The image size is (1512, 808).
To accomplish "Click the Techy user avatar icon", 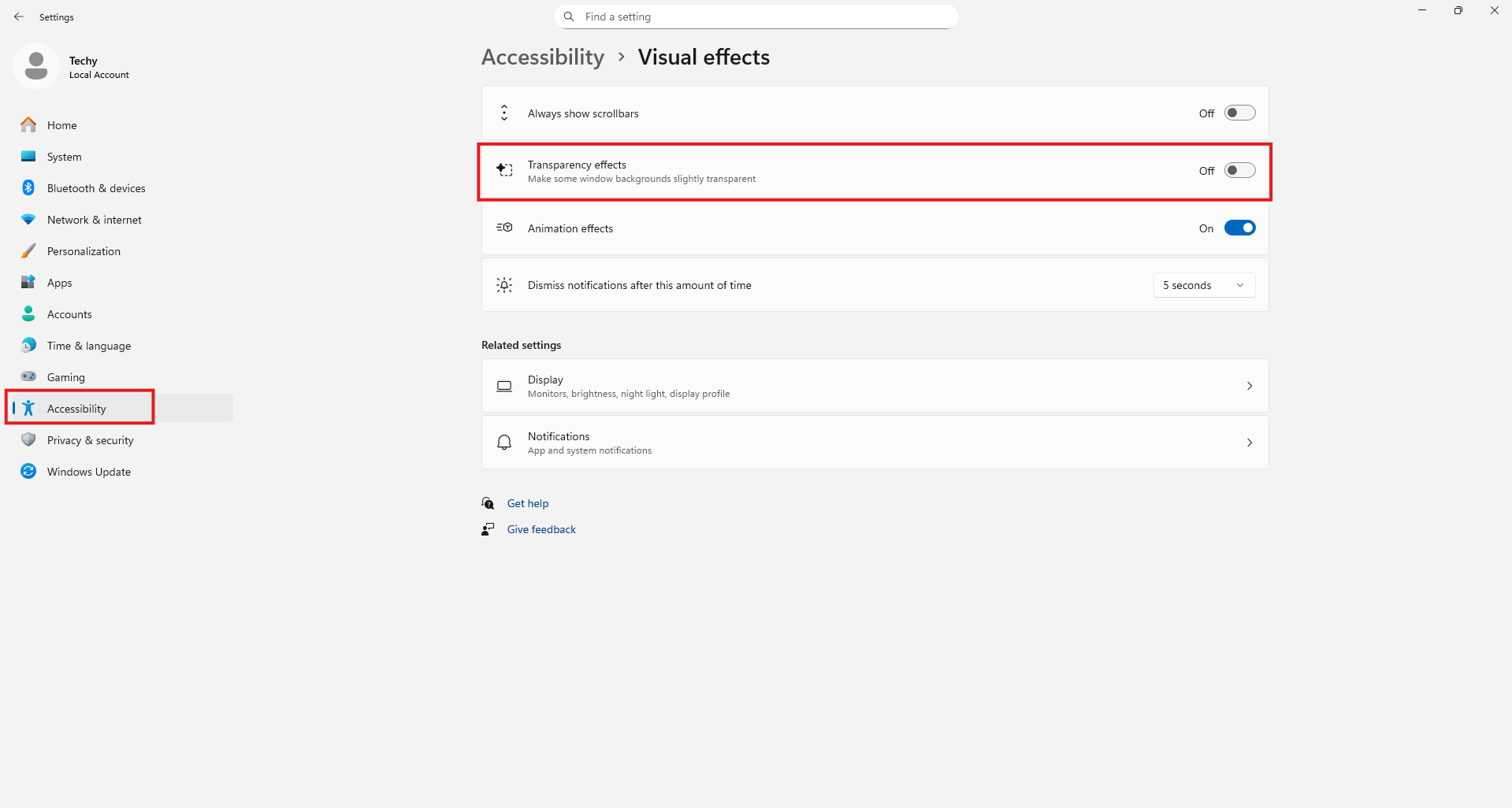I will [x=36, y=66].
